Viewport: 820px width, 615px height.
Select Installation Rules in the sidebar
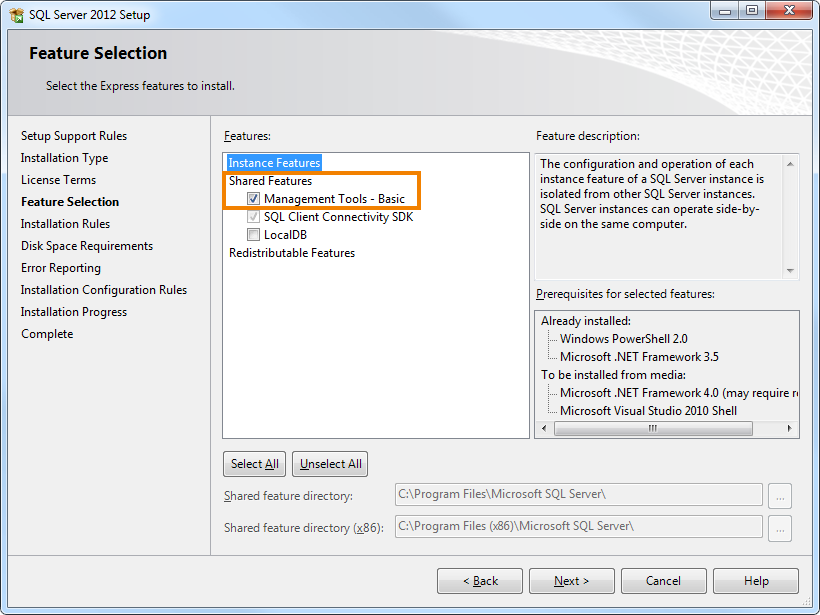(65, 224)
